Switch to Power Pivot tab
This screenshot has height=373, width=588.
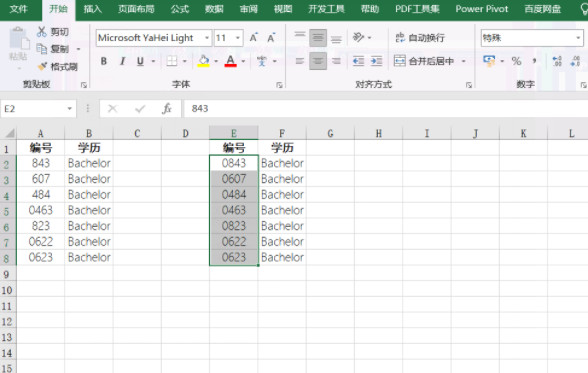[482, 9]
